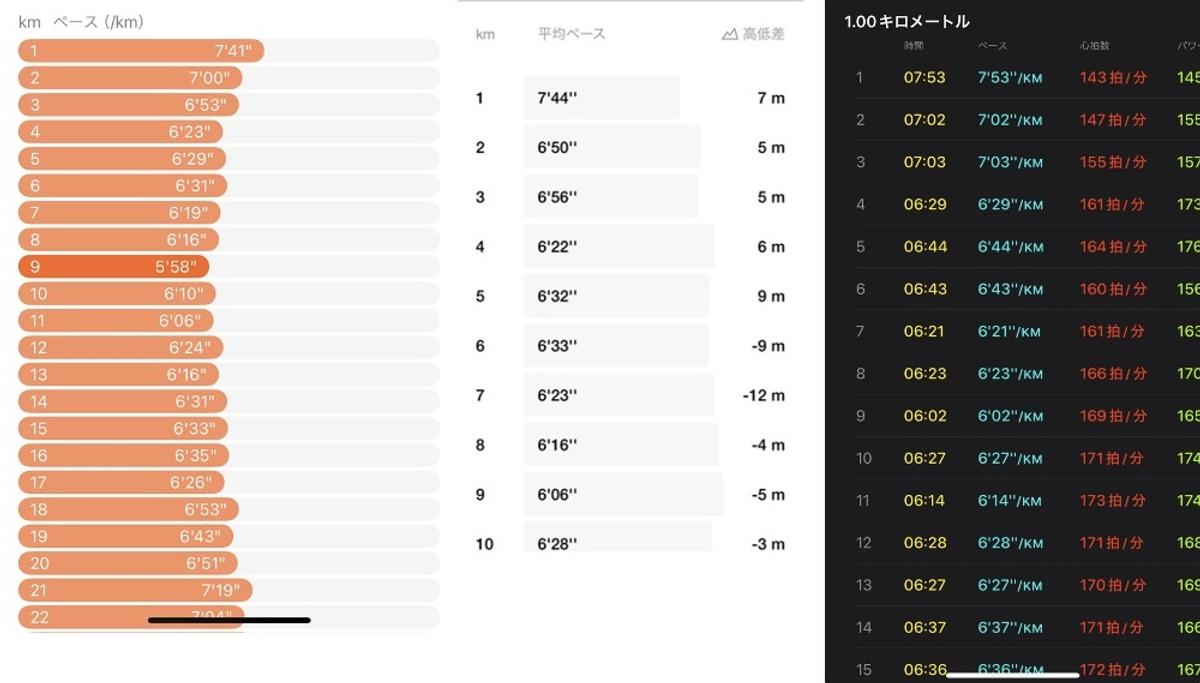Select the km 21 bar showing 7'19"
This screenshot has height=683, width=1200.
[135, 590]
